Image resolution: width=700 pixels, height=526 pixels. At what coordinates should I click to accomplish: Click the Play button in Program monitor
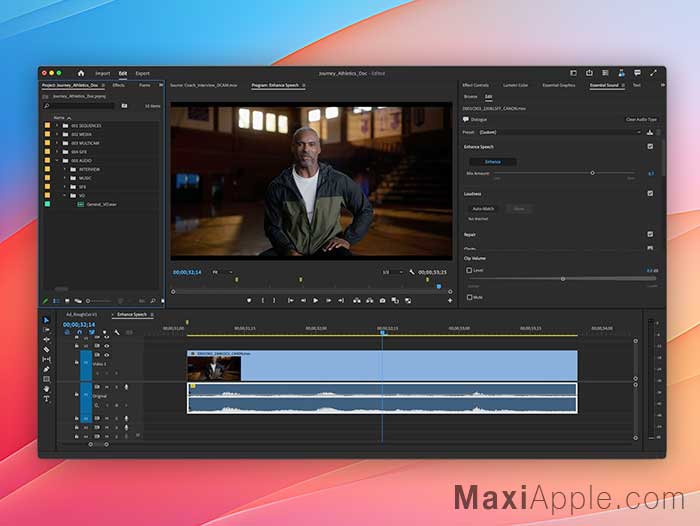pos(316,301)
